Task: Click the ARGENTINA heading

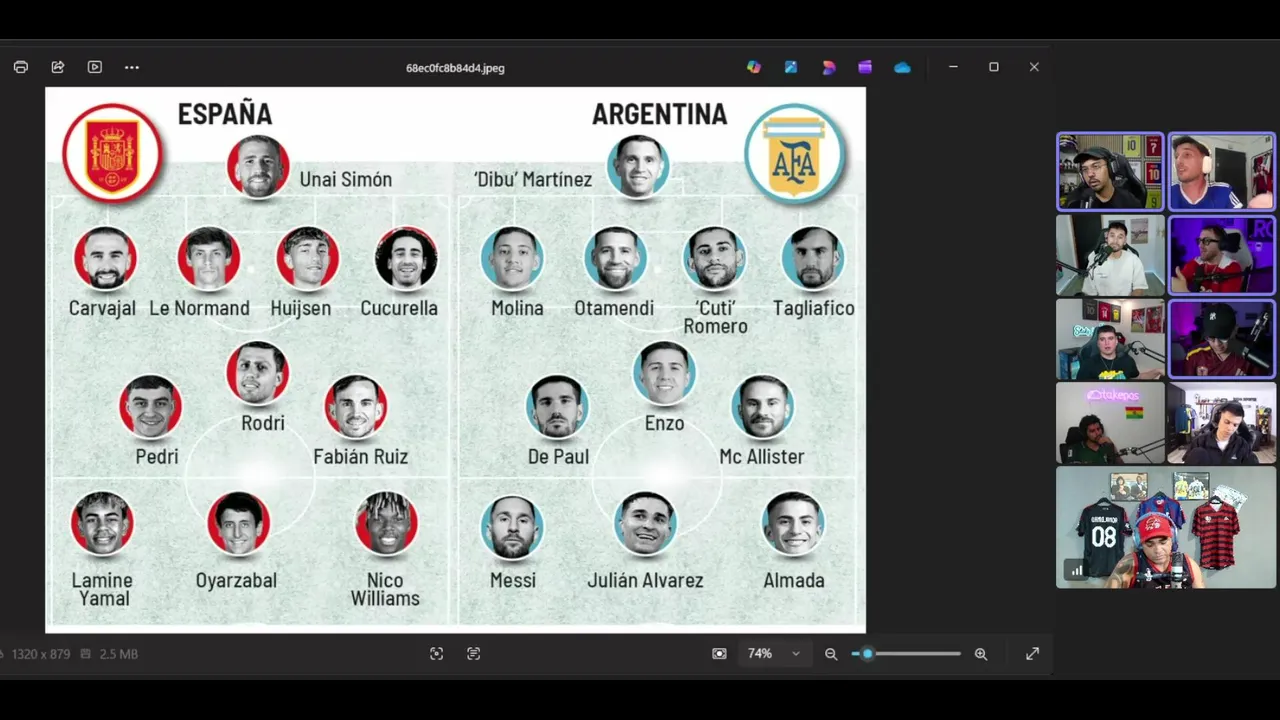Action: pyautogui.click(x=660, y=115)
